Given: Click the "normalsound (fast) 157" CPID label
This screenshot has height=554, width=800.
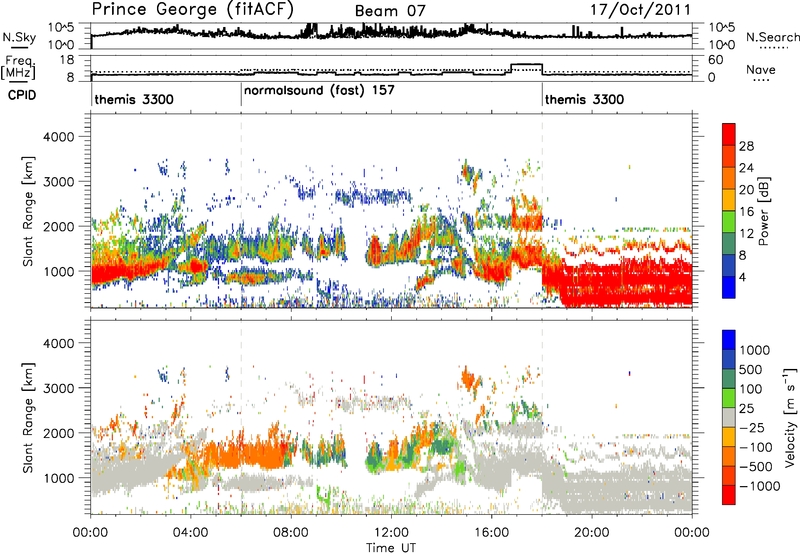Looking at the screenshot, I should click(x=319, y=90).
